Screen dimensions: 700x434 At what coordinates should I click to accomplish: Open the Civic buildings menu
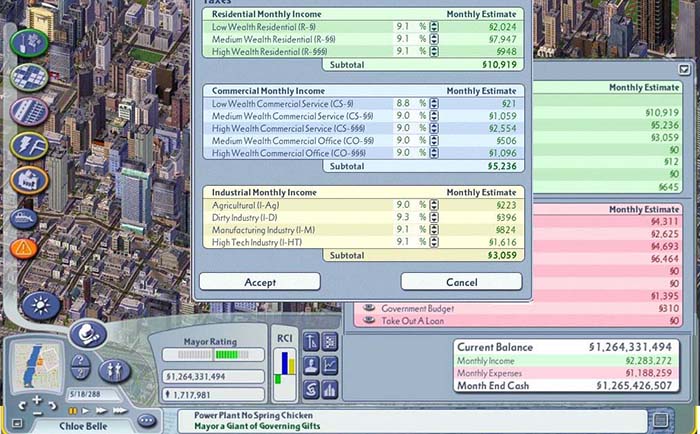click(27, 181)
